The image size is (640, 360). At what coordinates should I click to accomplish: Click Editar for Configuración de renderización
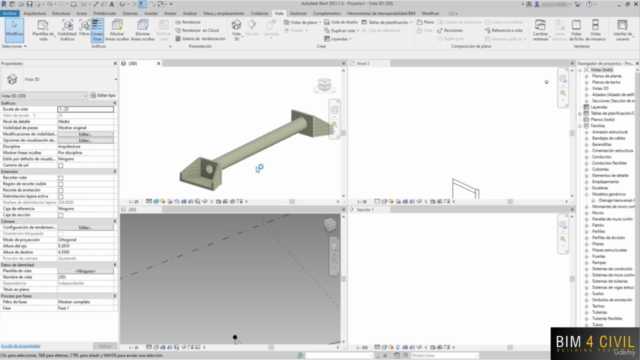coord(85,228)
